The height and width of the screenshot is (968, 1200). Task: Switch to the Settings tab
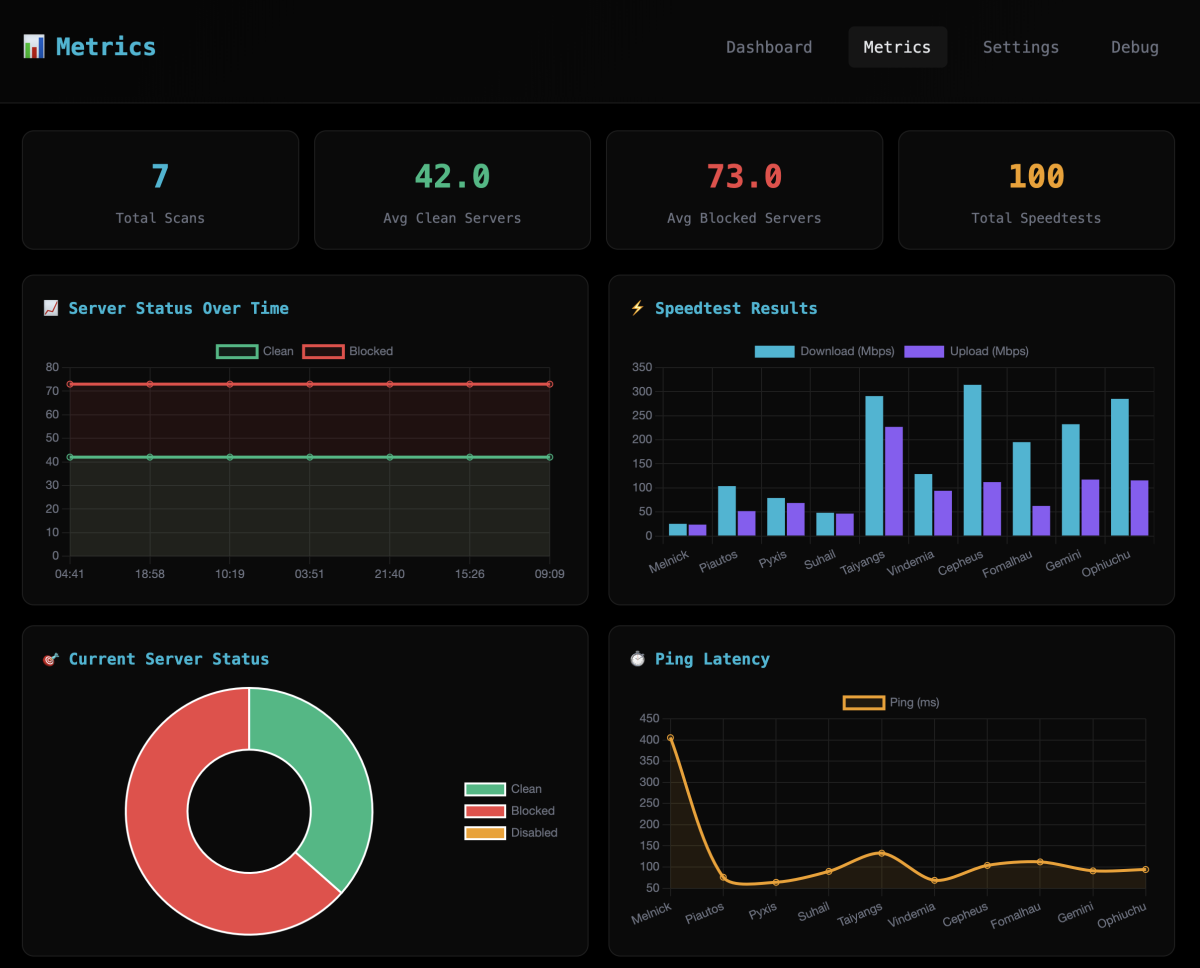(1020, 47)
